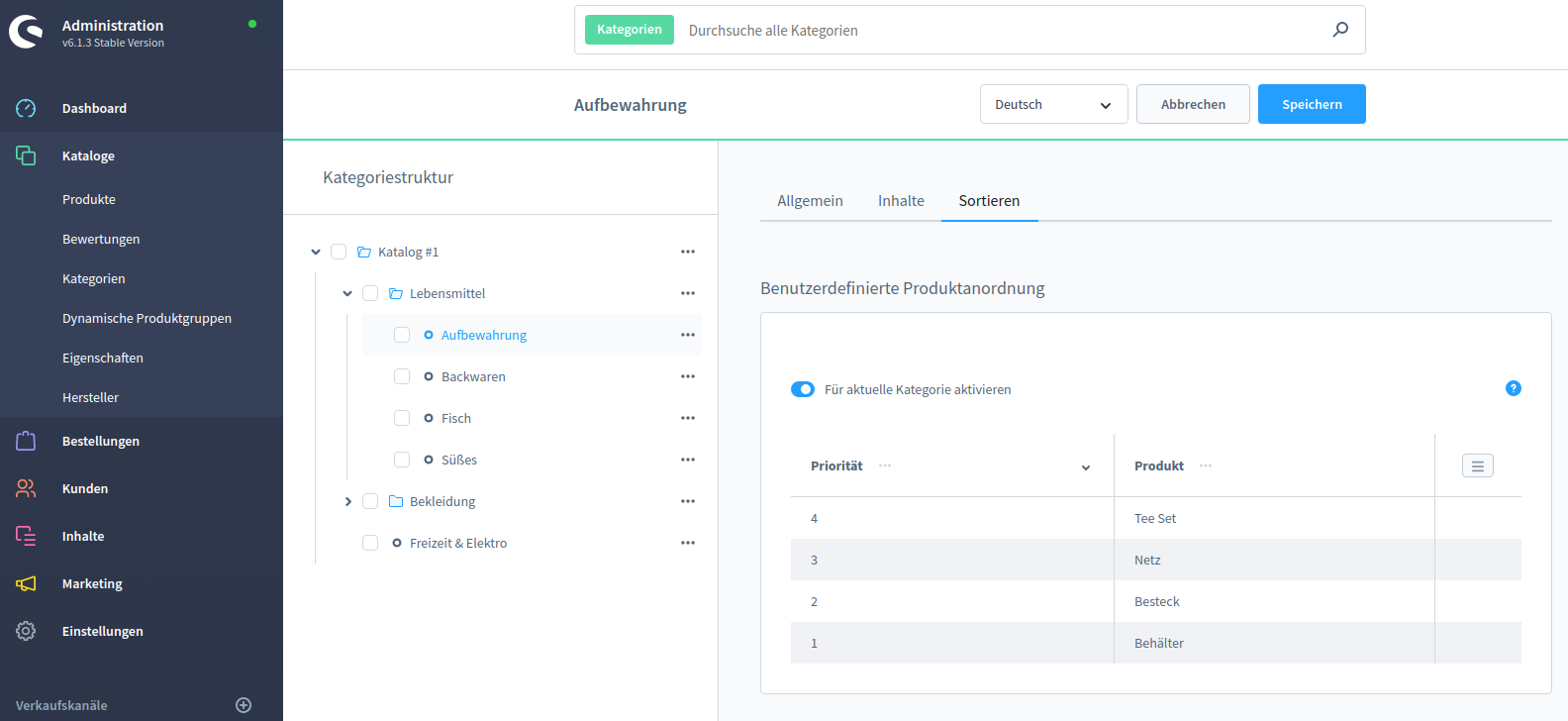Image resolution: width=1568 pixels, height=721 pixels.
Task: Click the Marketing megaphone icon
Action: click(x=26, y=583)
